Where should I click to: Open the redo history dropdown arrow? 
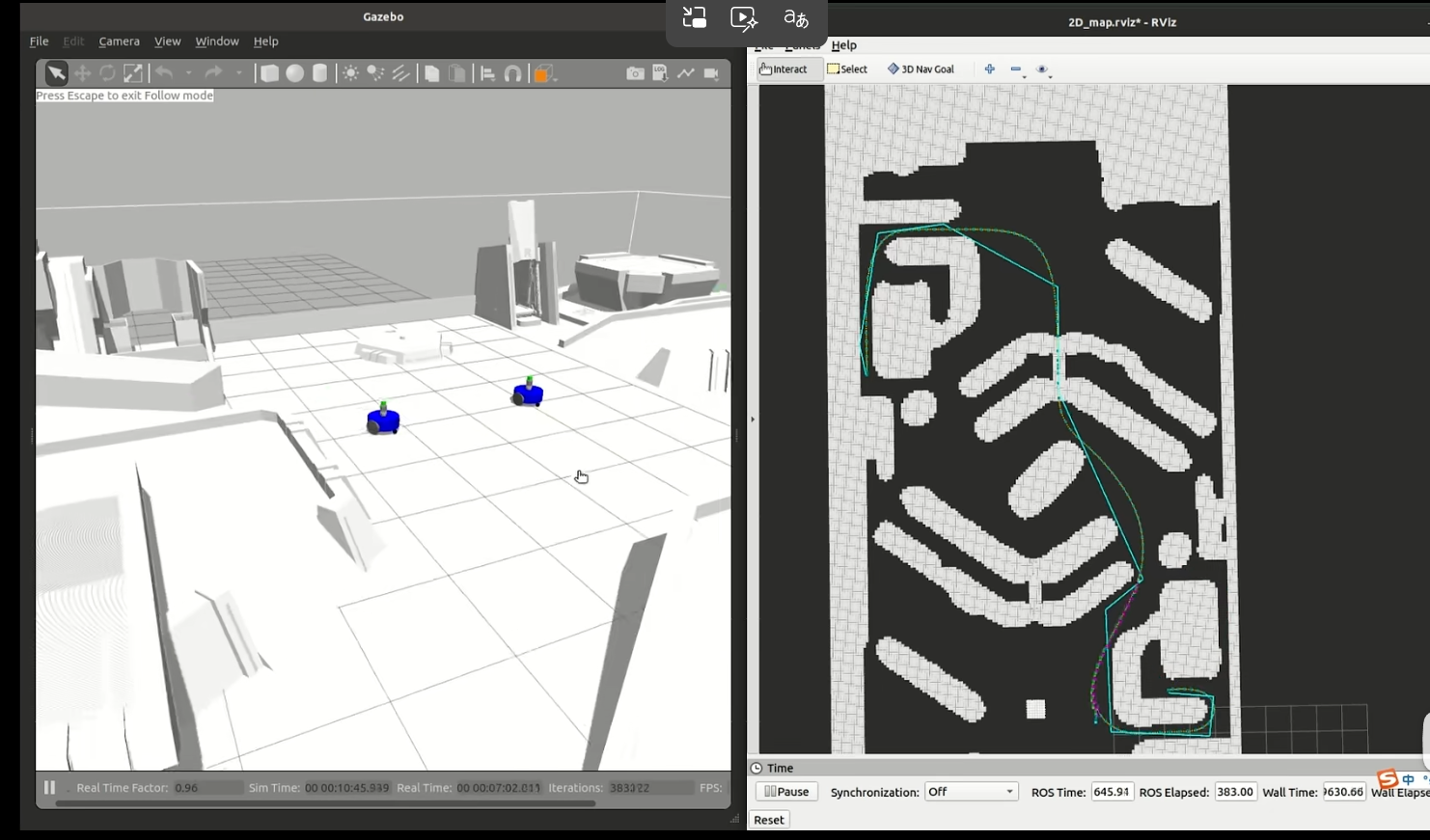(238, 73)
